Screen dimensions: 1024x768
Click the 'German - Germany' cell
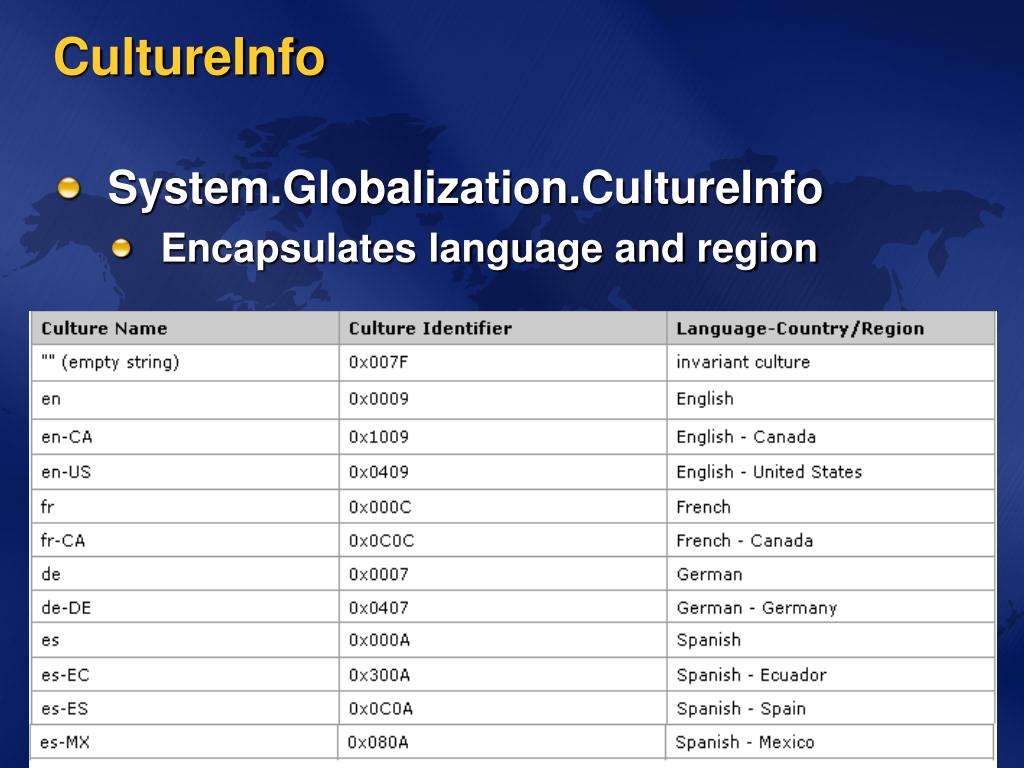point(831,607)
